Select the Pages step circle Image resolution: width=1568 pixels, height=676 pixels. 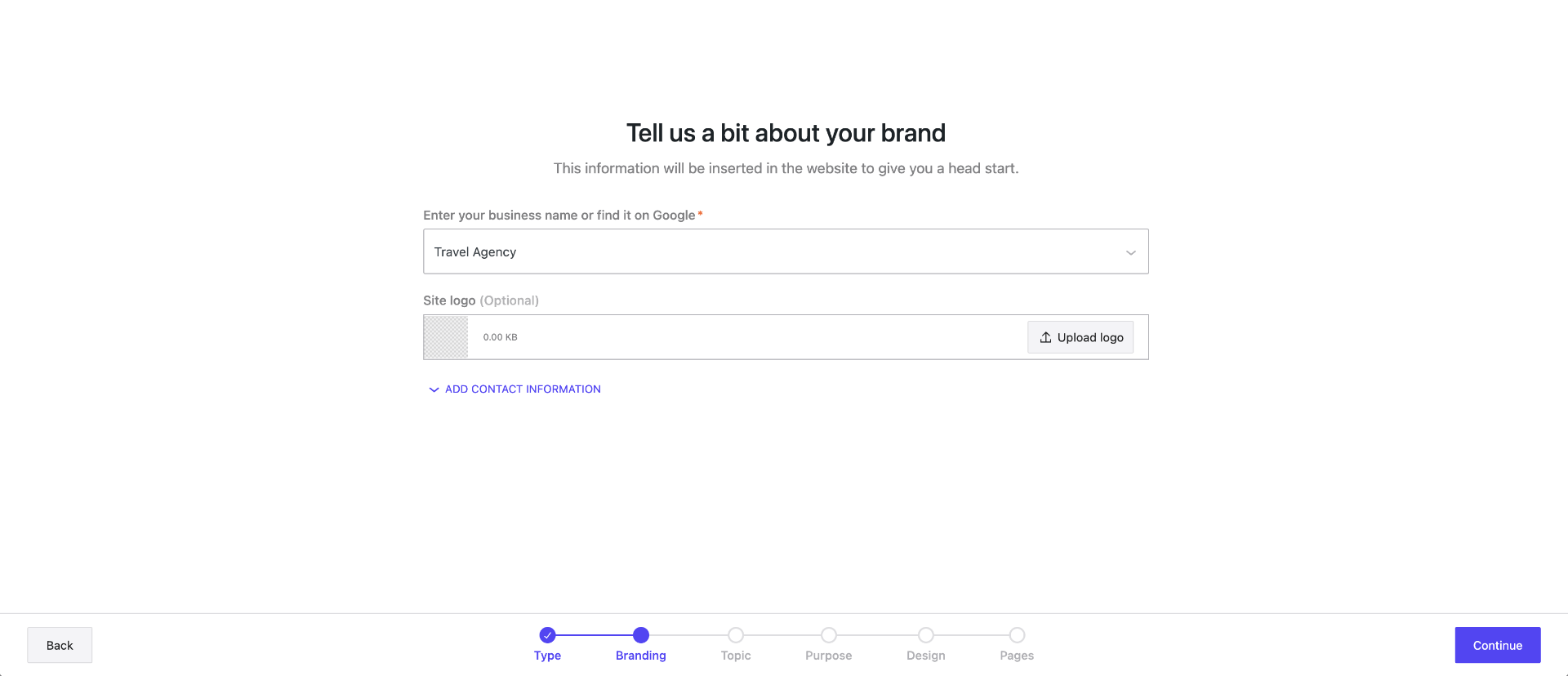[1017, 635]
